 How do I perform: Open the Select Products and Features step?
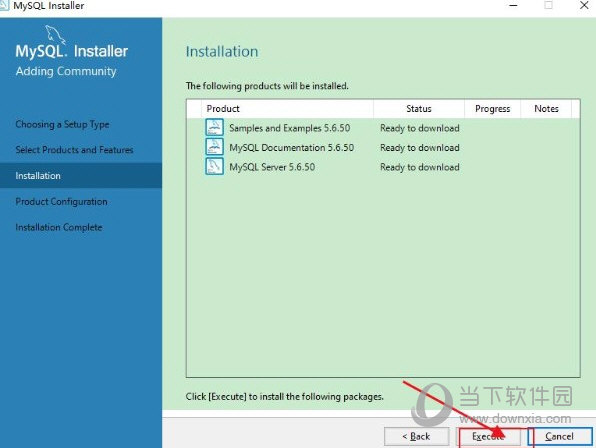point(74,150)
